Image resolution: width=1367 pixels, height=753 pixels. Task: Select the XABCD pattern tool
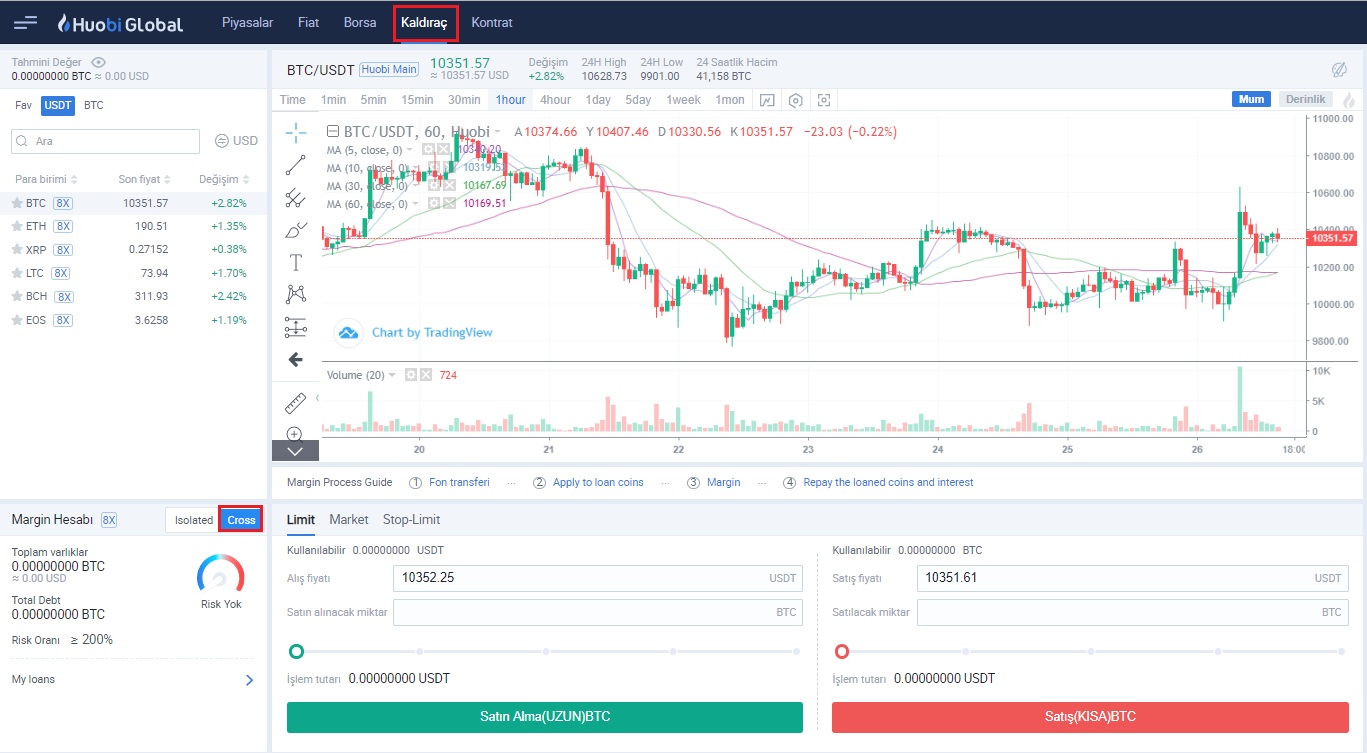pos(295,294)
